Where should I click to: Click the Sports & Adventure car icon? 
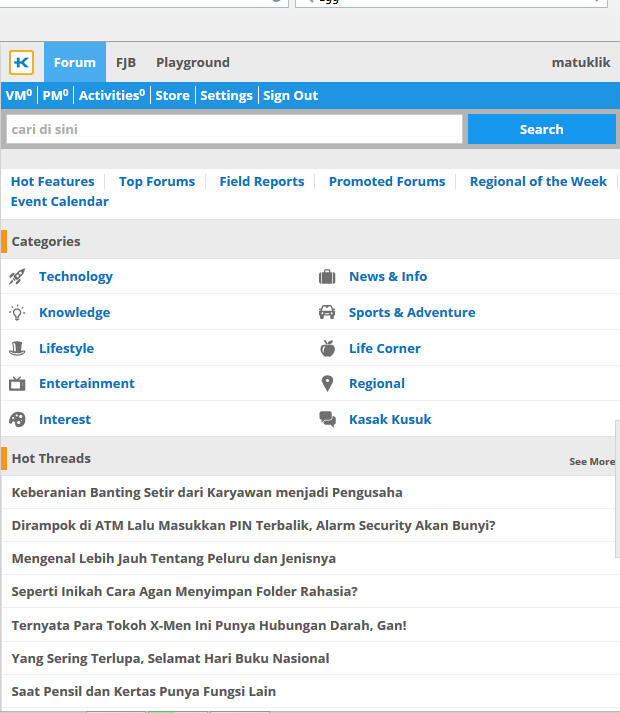(327, 312)
